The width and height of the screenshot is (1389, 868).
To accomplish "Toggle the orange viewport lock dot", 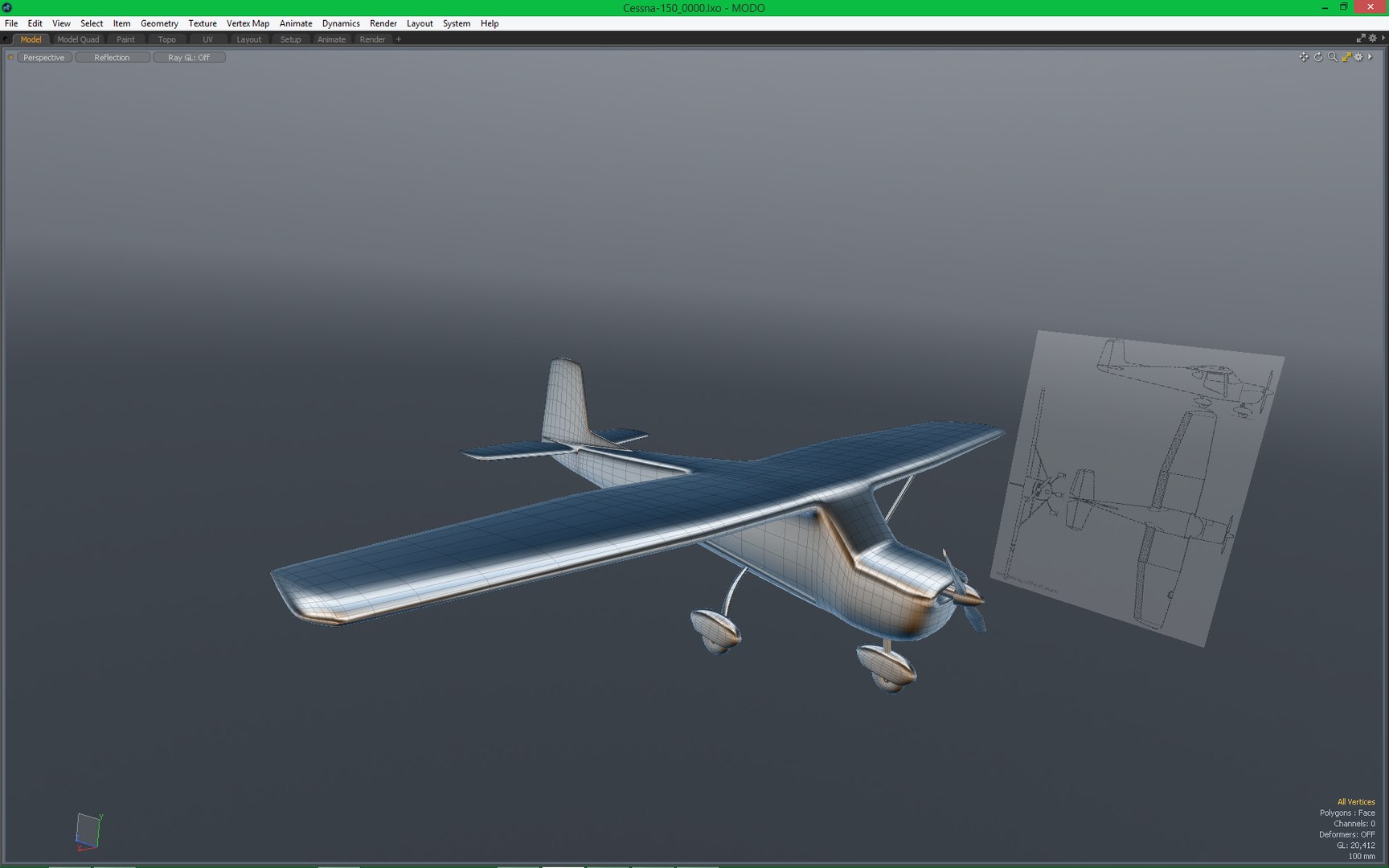I will pos(10,57).
